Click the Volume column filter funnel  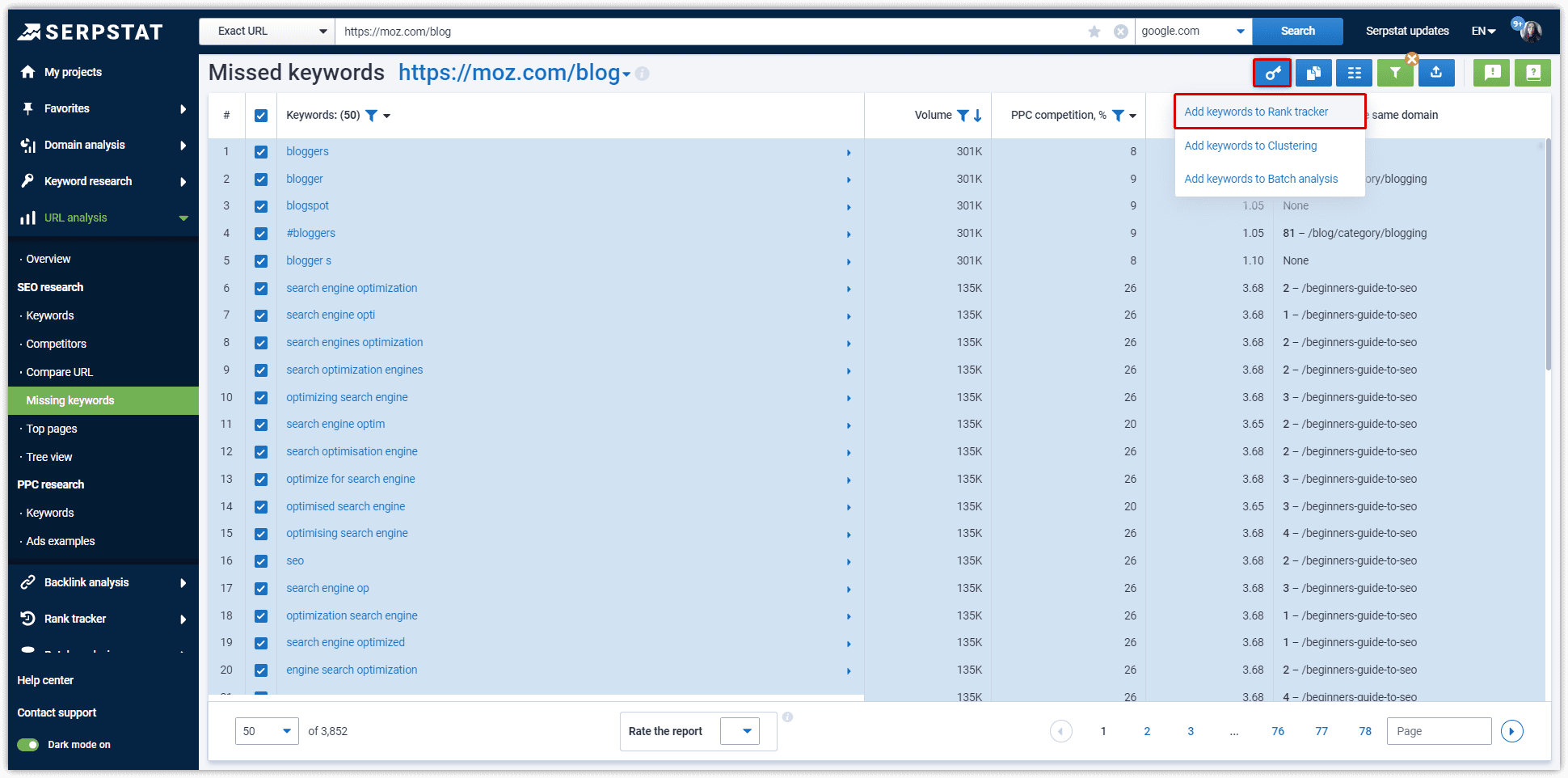click(963, 116)
